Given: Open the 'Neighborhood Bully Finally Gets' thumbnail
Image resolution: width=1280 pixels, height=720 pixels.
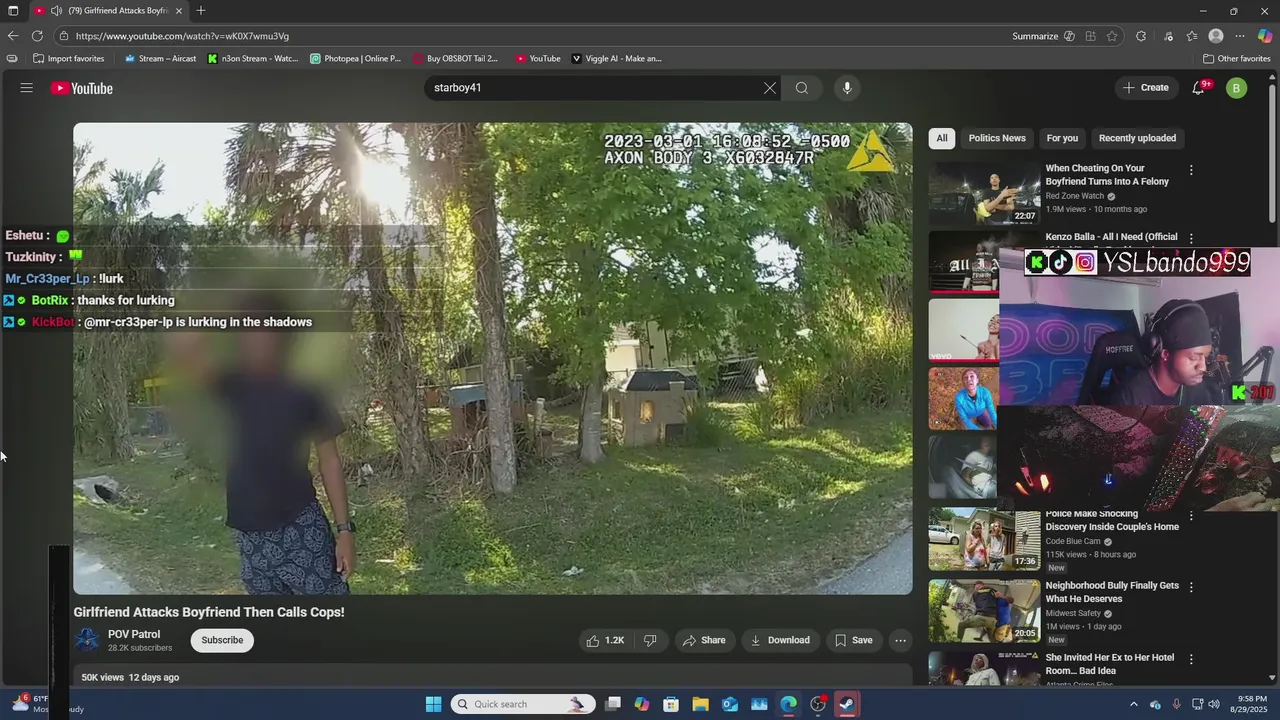Looking at the screenshot, I should coord(984,611).
